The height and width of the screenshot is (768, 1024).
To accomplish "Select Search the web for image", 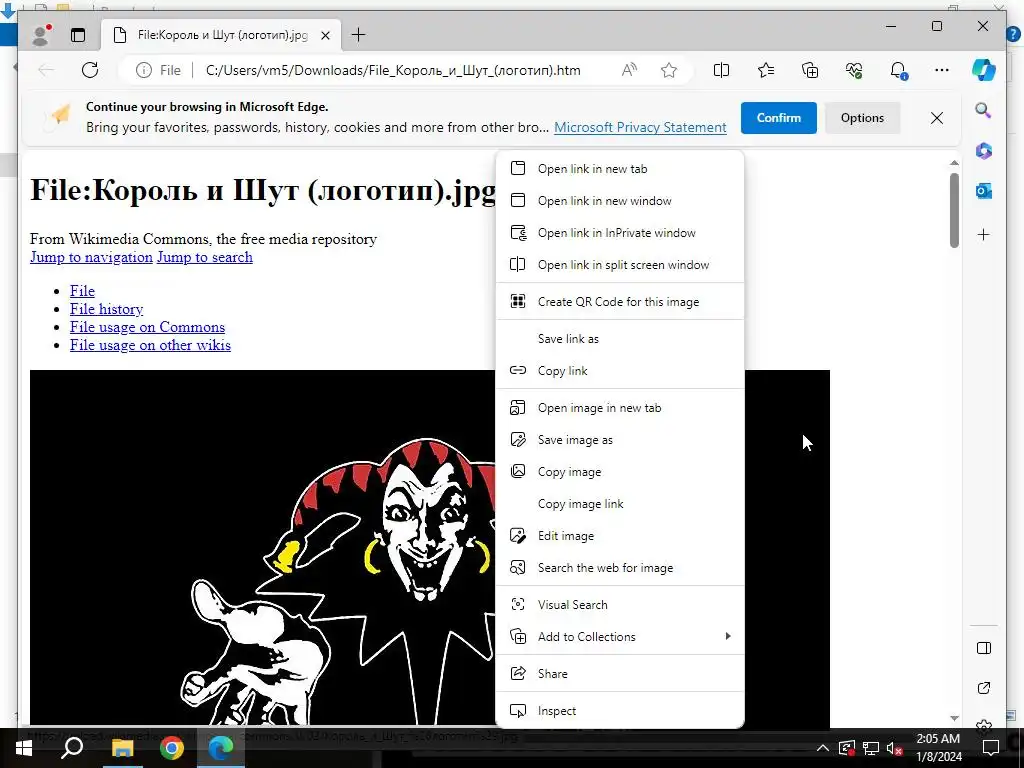I will click(620, 568).
